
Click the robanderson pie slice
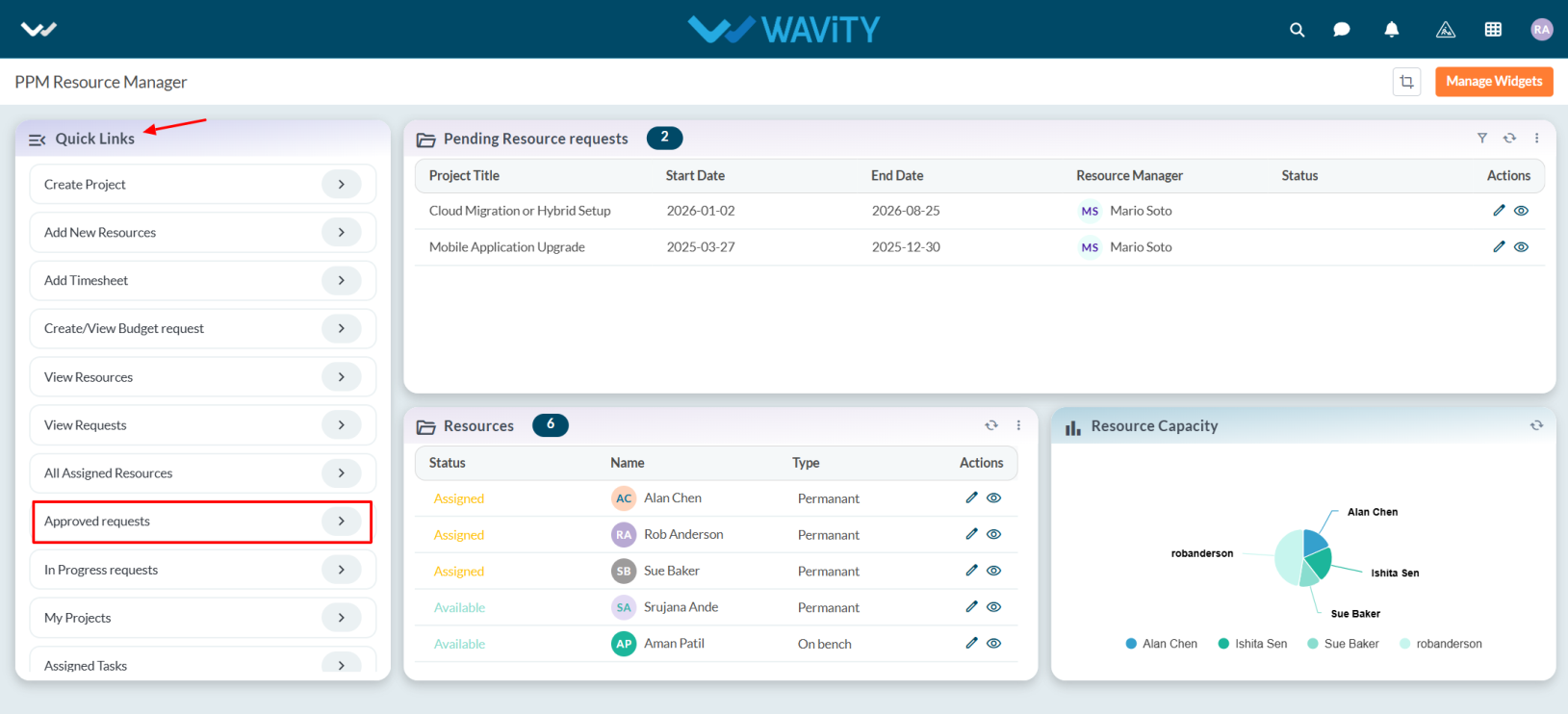[x=1288, y=557]
